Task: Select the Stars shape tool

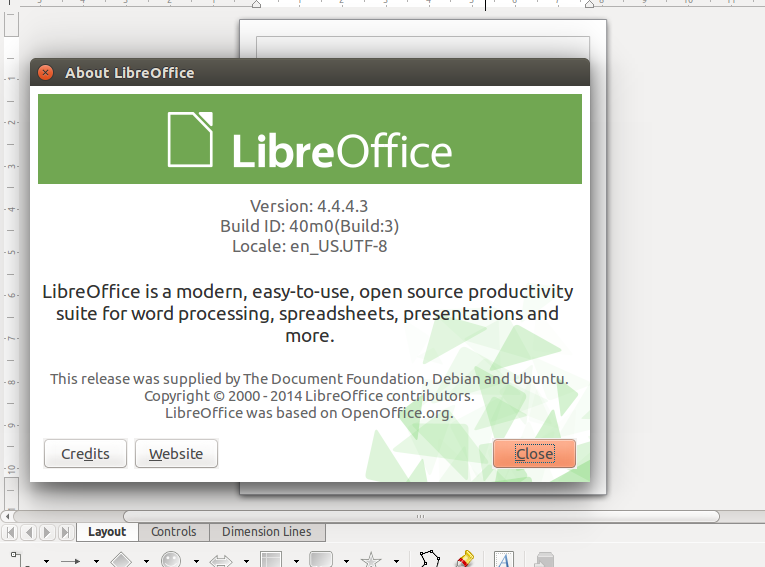Action: [371, 560]
